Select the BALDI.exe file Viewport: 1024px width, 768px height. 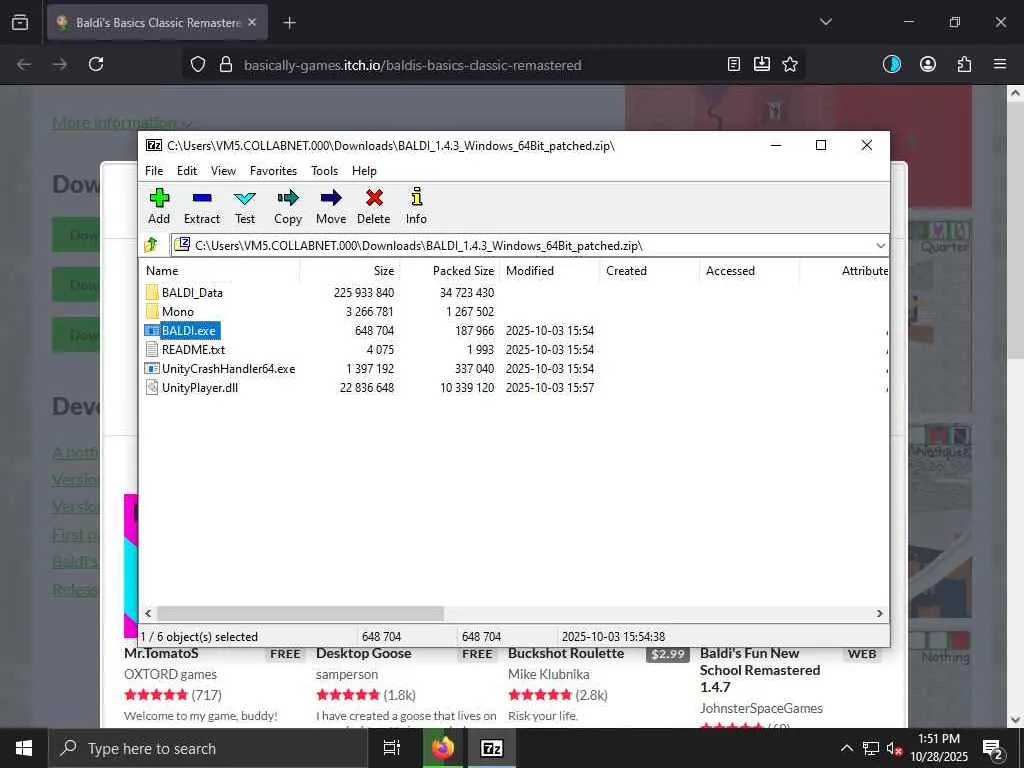coord(189,330)
